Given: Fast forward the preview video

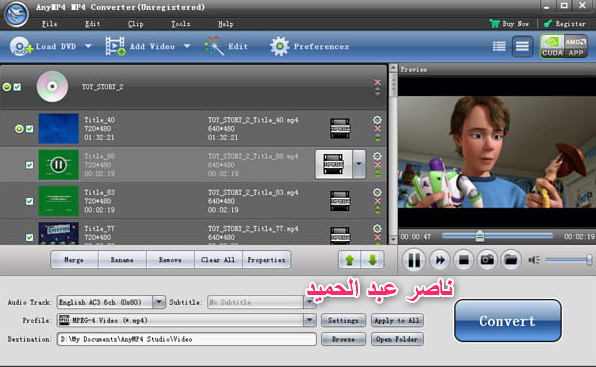Looking at the screenshot, I should 440,260.
